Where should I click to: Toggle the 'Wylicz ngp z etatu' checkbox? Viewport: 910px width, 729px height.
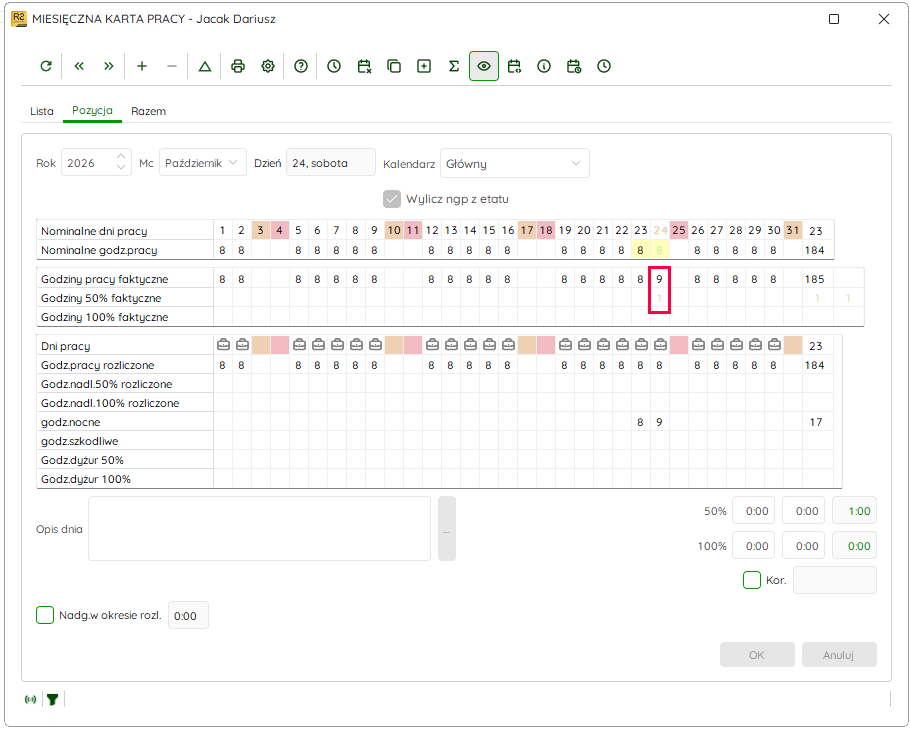(392, 199)
